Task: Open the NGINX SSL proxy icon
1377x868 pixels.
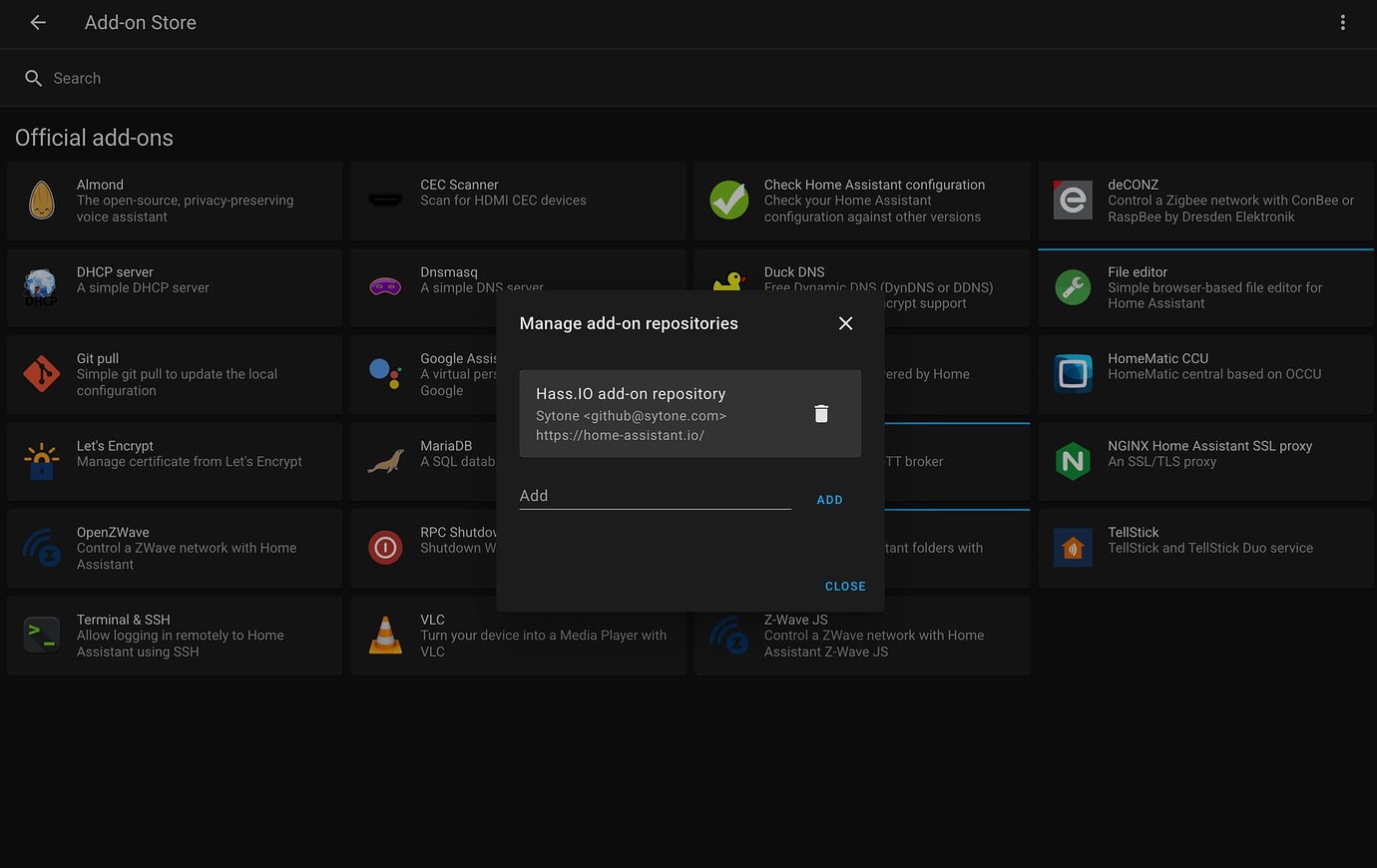Action: coord(1073,461)
